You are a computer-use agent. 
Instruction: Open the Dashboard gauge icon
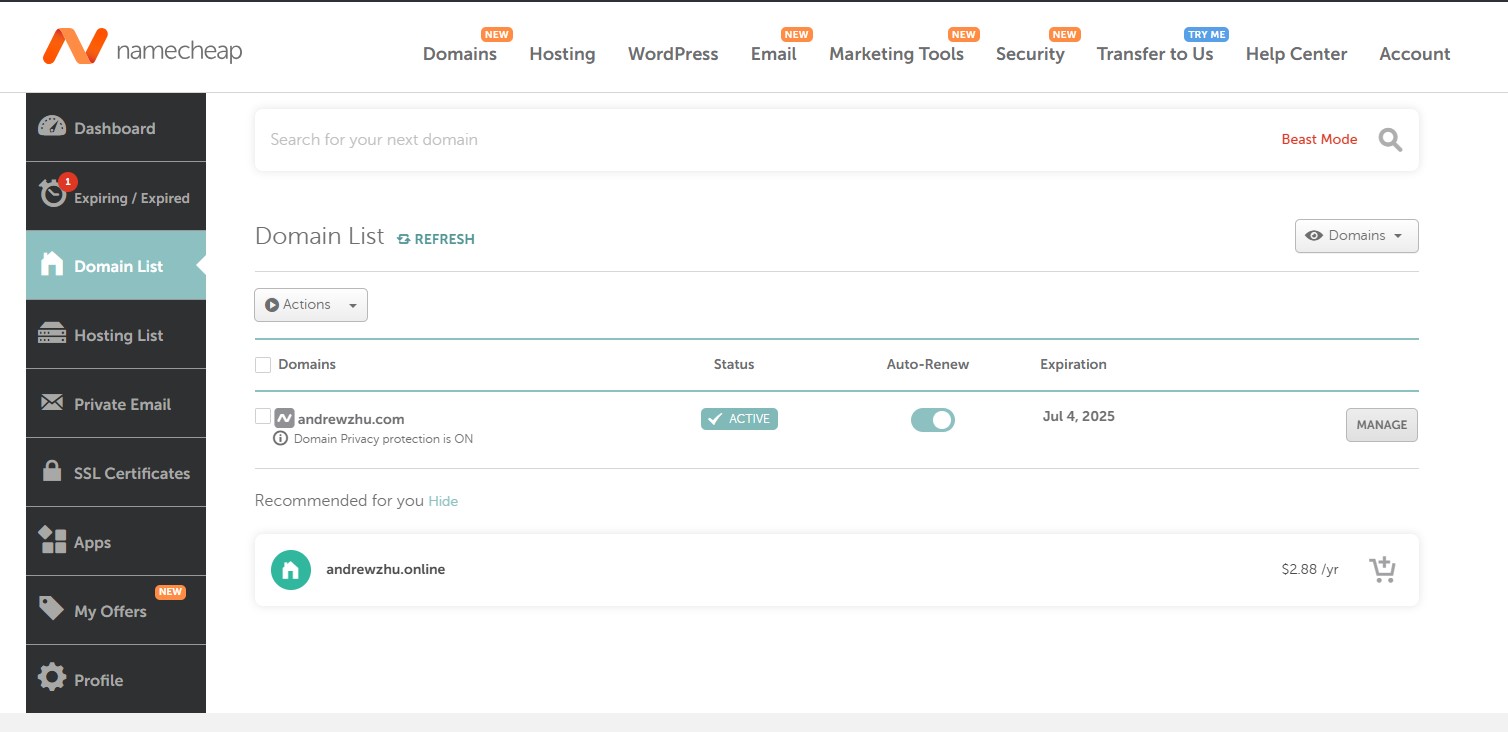coord(52,127)
